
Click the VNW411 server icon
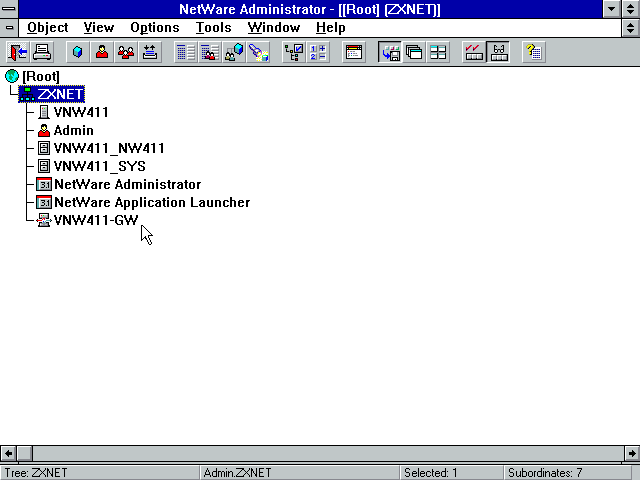(x=44, y=112)
